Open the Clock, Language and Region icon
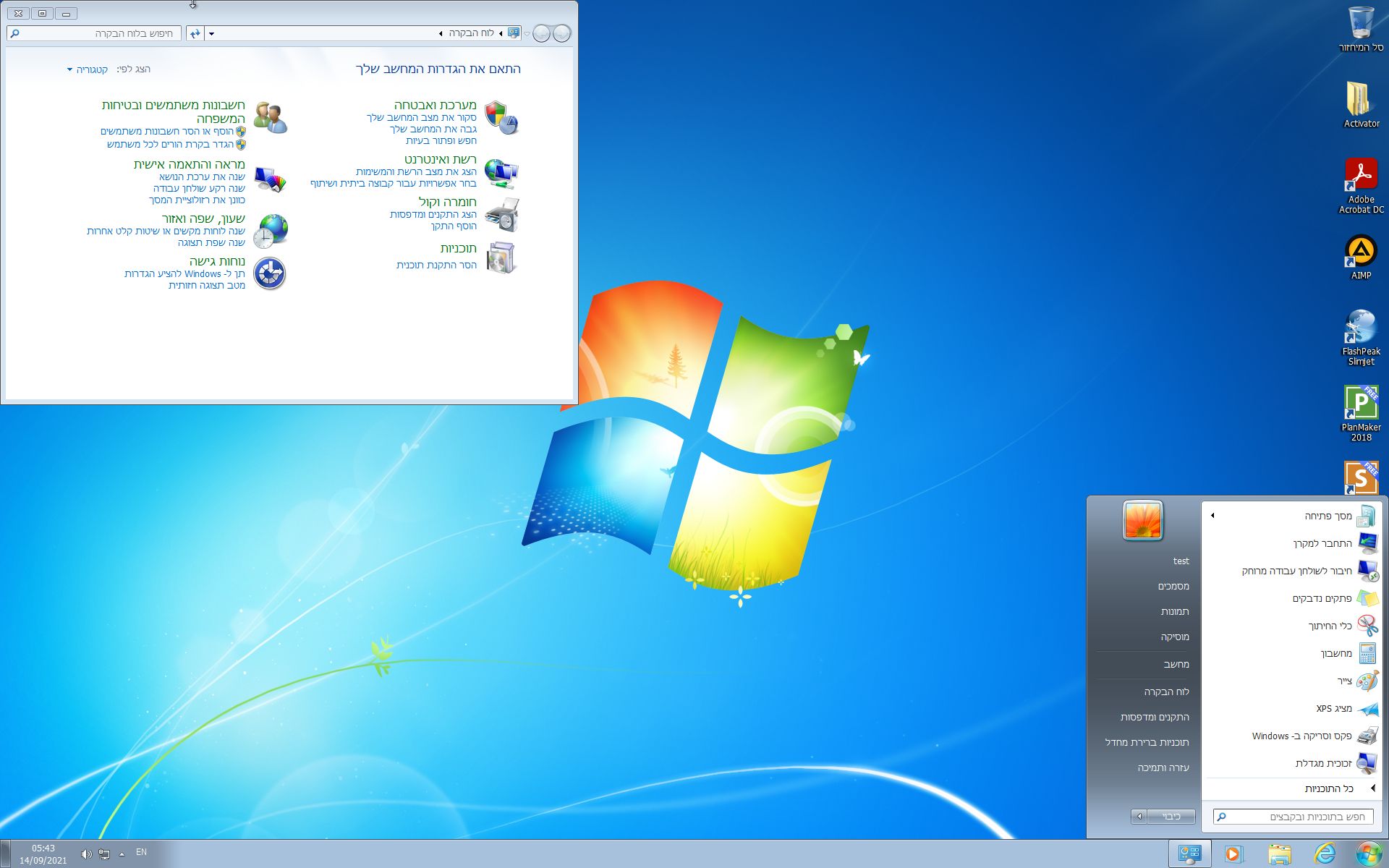1389x868 pixels. click(x=271, y=231)
